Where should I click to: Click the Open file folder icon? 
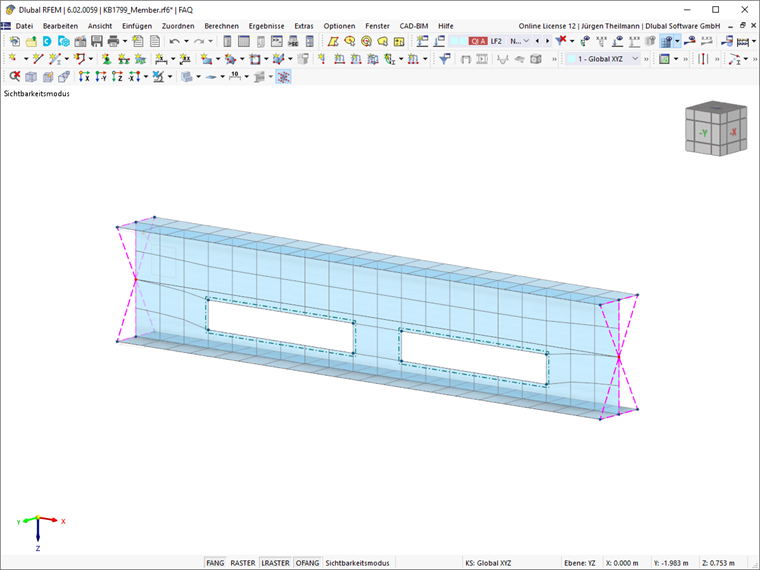31,41
